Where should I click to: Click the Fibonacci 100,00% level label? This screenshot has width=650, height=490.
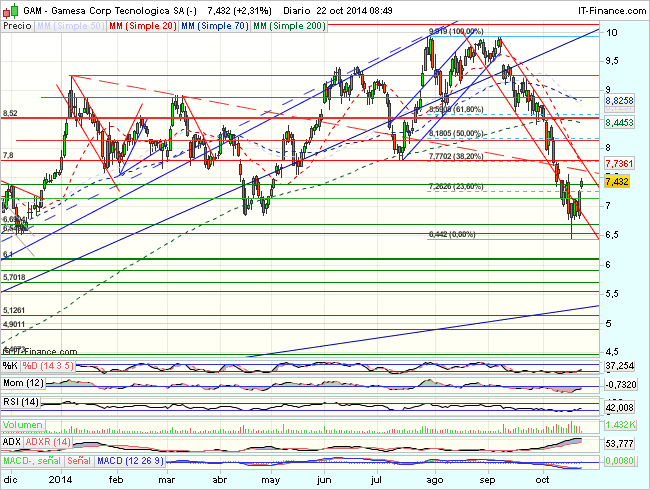pos(456,31)
